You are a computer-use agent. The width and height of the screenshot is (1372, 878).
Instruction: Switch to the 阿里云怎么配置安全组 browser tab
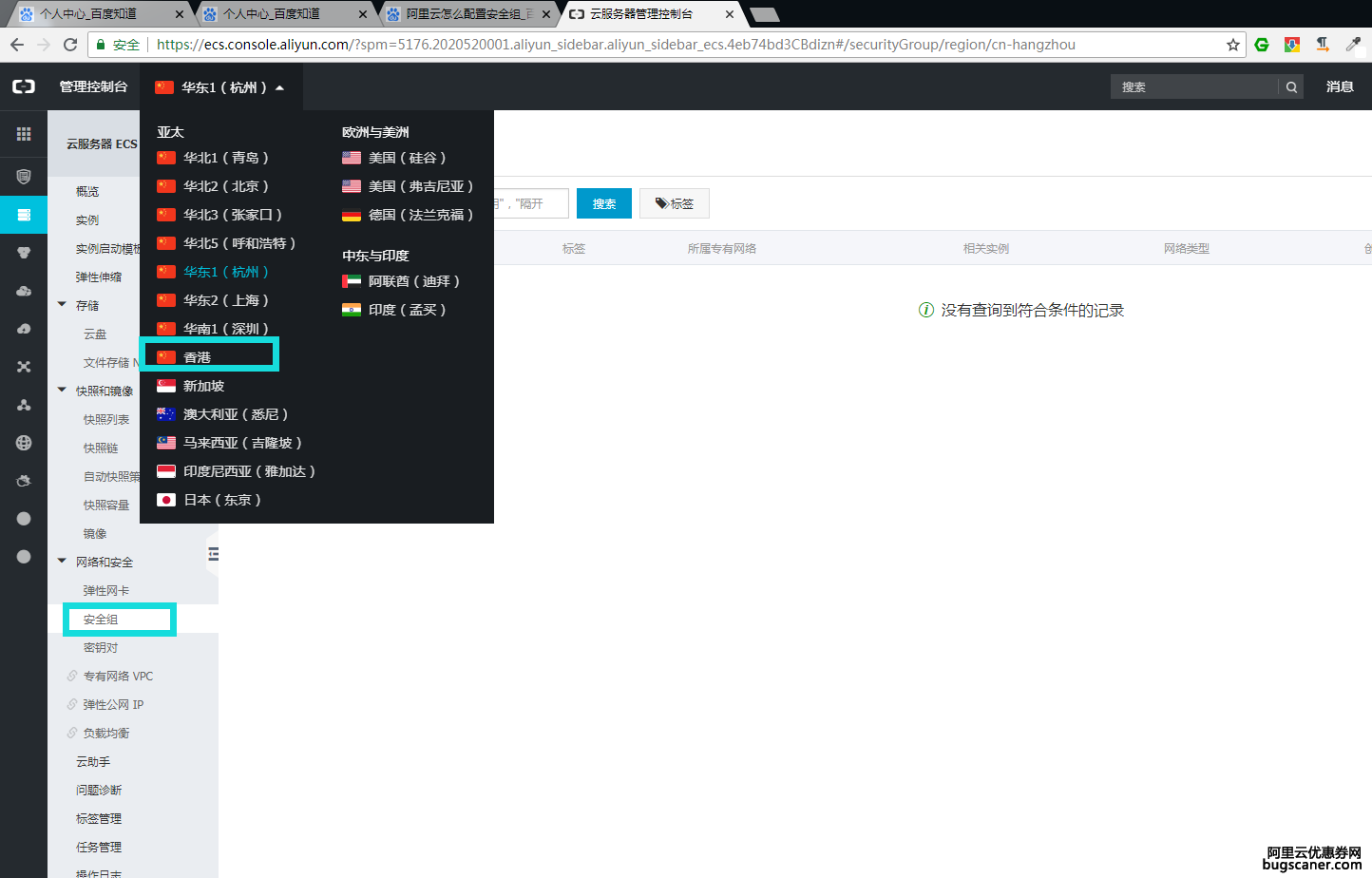pyautogui.click(x=470, y=13)
